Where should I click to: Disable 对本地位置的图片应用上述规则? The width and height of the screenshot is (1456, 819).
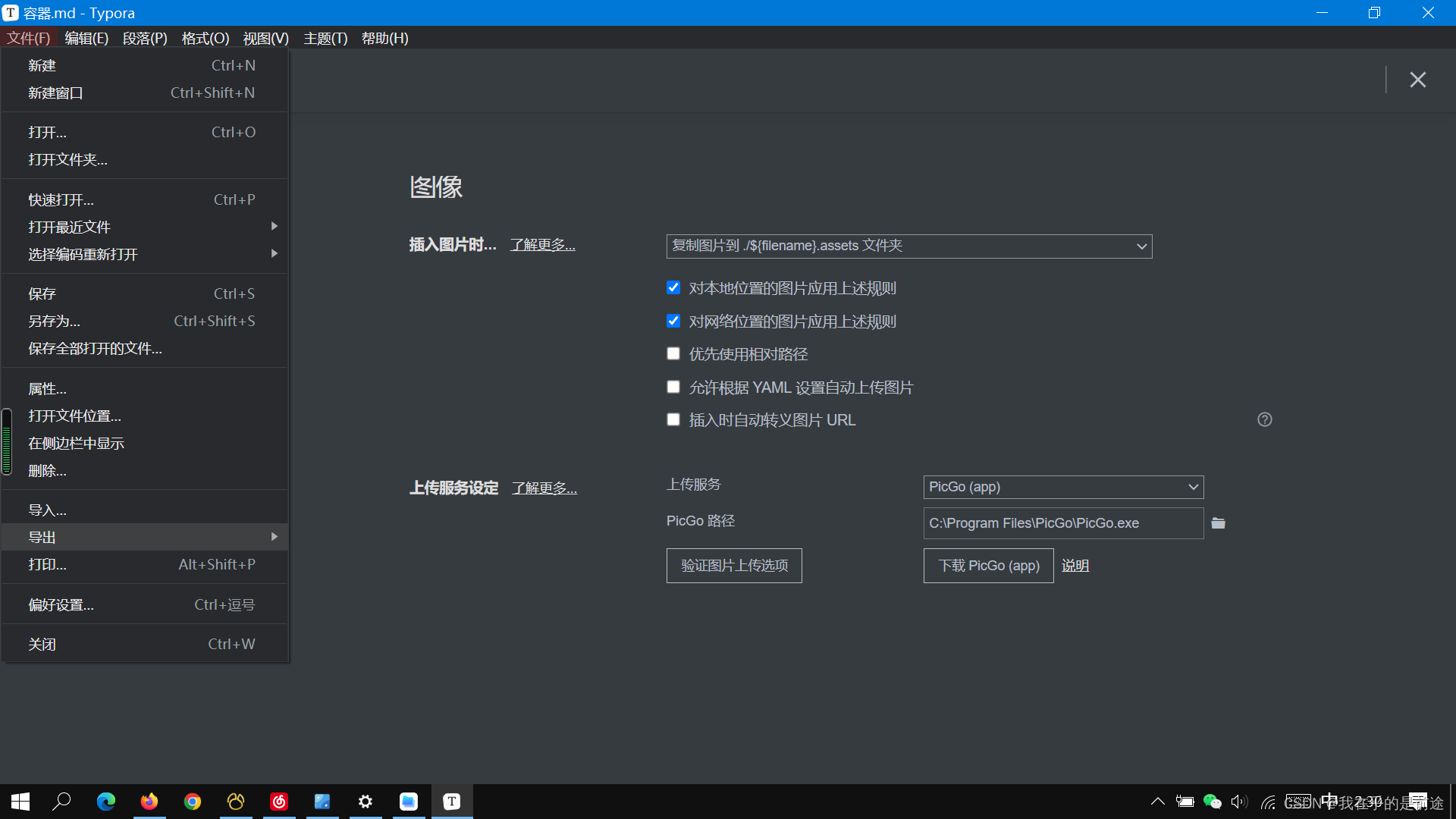[x=673, y=287]
